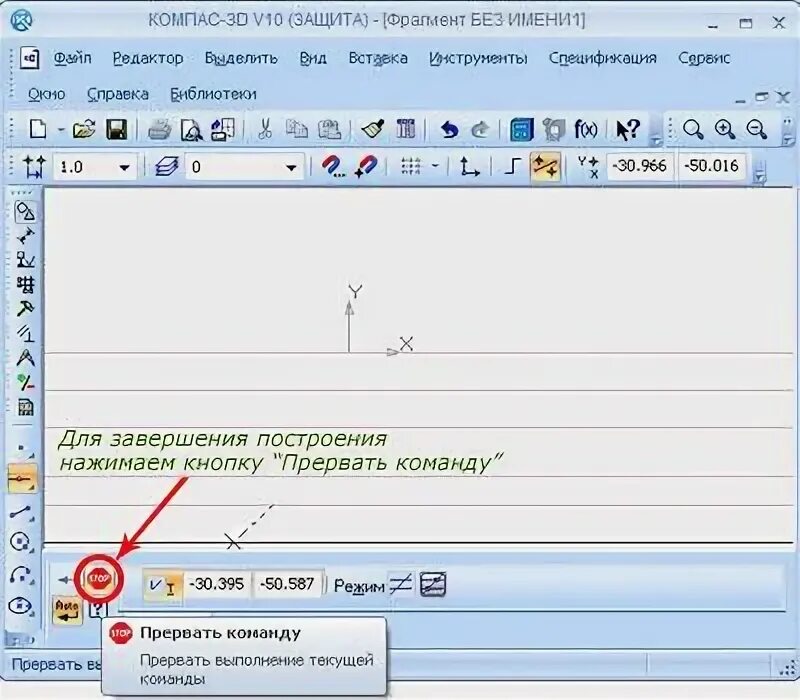The width and height of the screenshot is (800, 700).
Task: Open the Выделить menu
Action: click(241, 58)
